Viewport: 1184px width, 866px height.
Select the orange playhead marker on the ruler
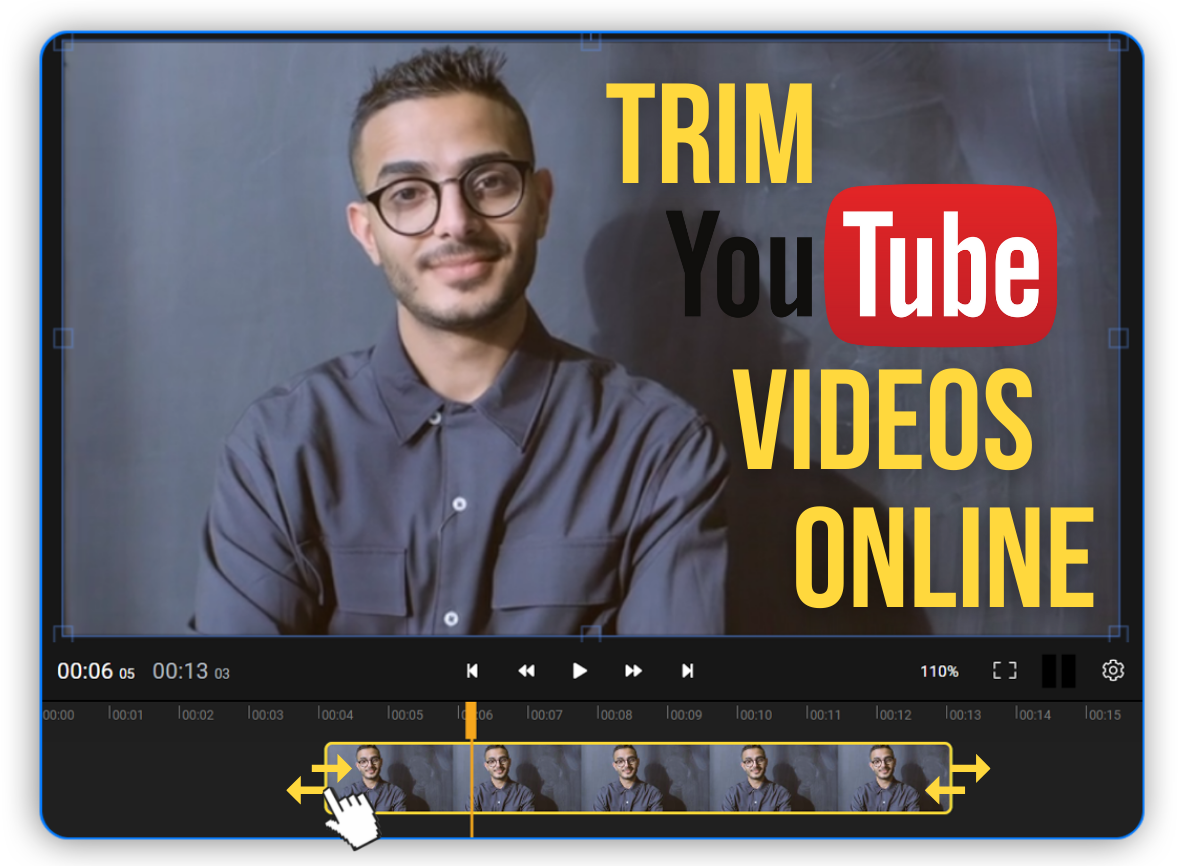click(x=470, y=720)
